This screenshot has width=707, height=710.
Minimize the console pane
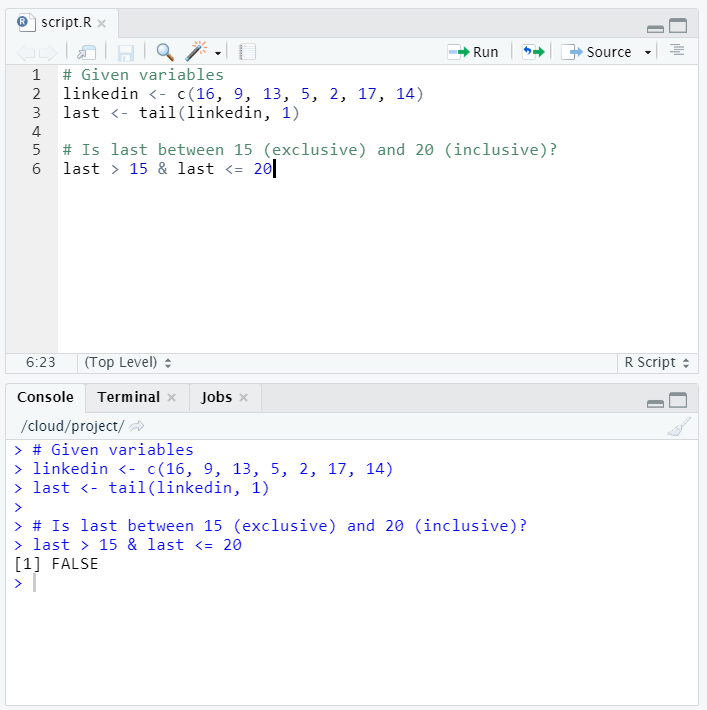point(655,403)
